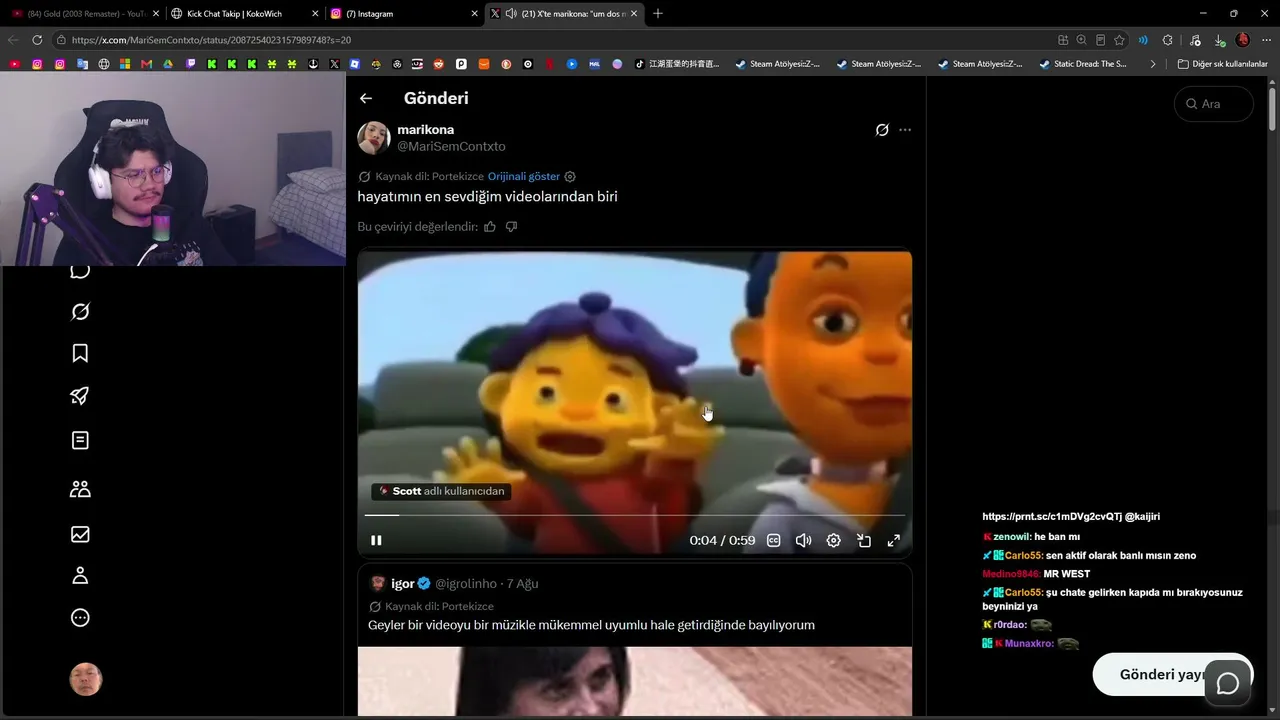Screen dimensions: 1280x720
Task: Show more bookmarks with the chevron
Action: [1153, 64]
